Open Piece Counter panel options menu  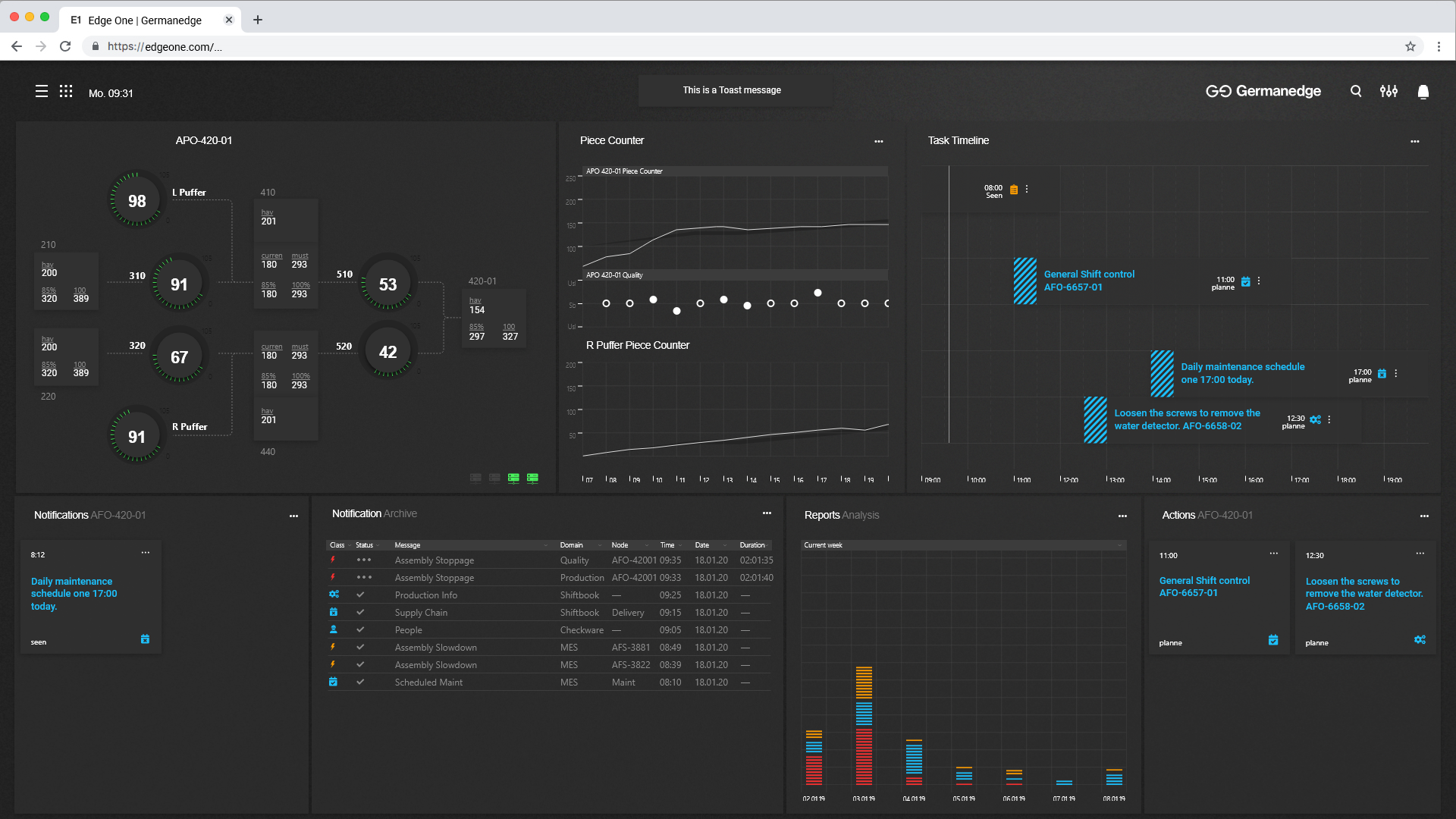[879, 142]
